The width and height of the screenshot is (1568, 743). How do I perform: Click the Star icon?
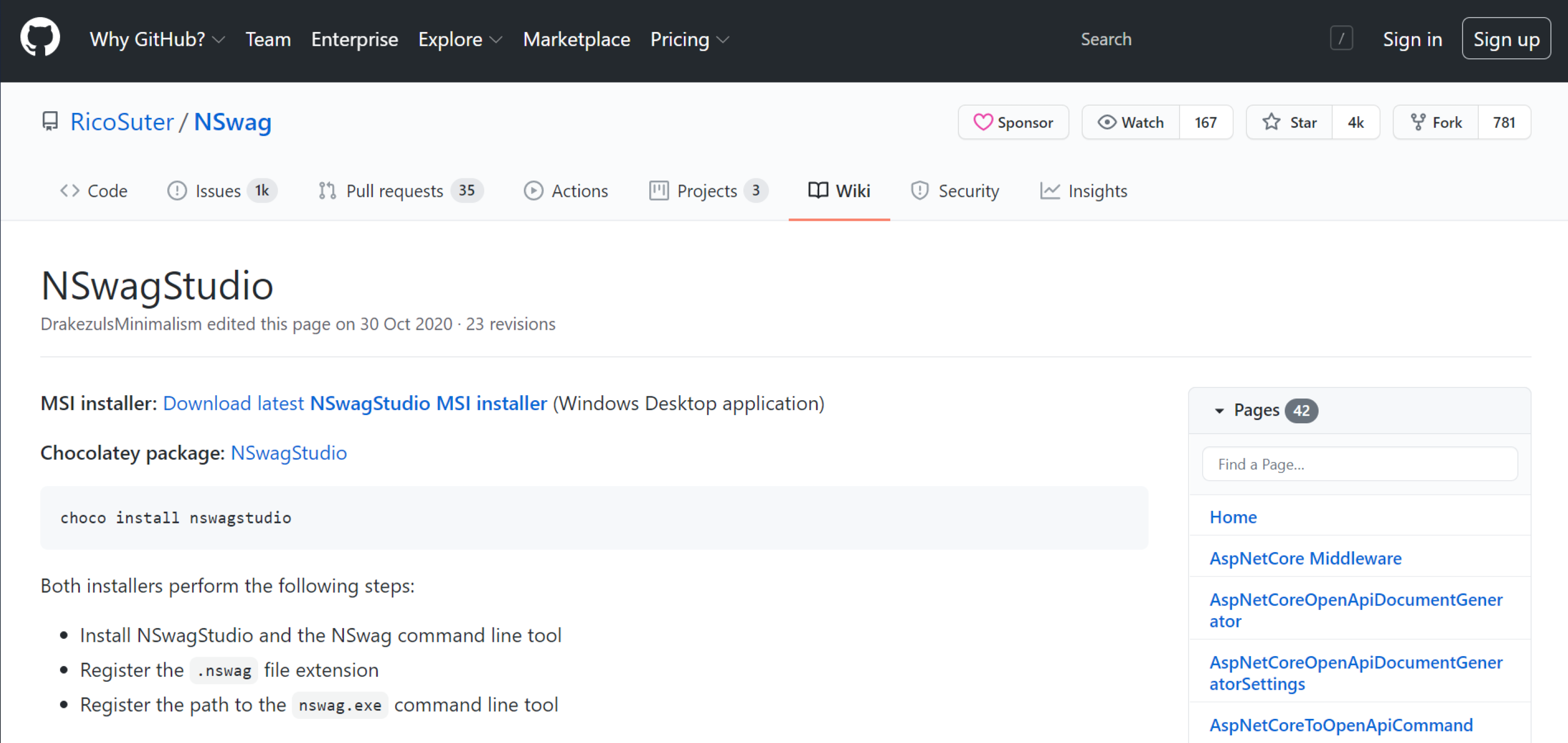tap(1271, 122)
